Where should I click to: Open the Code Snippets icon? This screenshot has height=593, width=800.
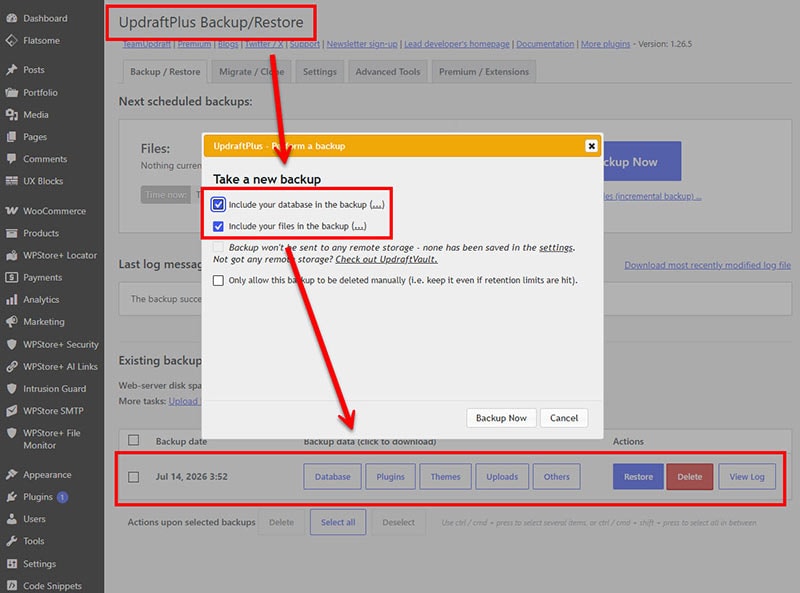[x=12, y=586]
